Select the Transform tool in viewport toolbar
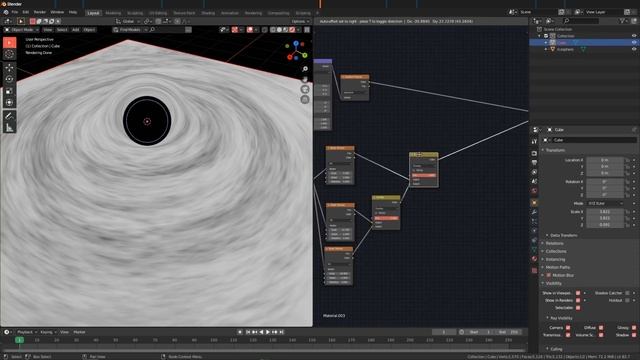 (9, 102)
